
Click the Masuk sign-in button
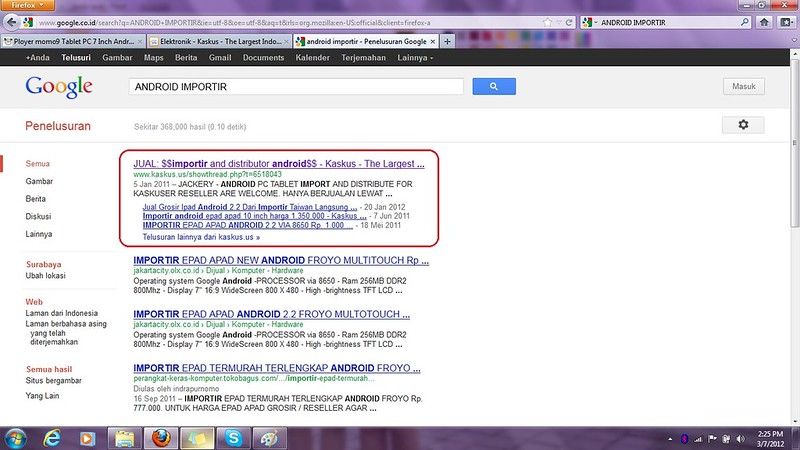click(743, 86)
